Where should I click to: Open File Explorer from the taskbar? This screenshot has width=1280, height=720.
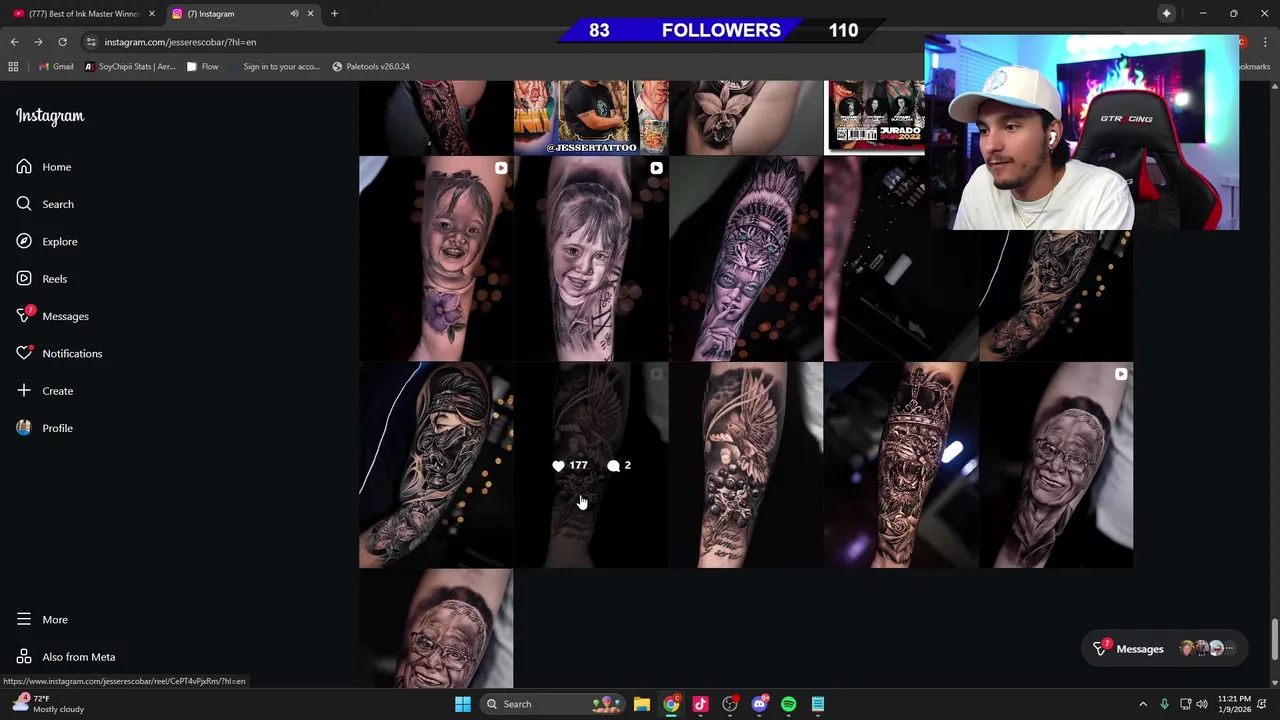(x=642, y=704)
